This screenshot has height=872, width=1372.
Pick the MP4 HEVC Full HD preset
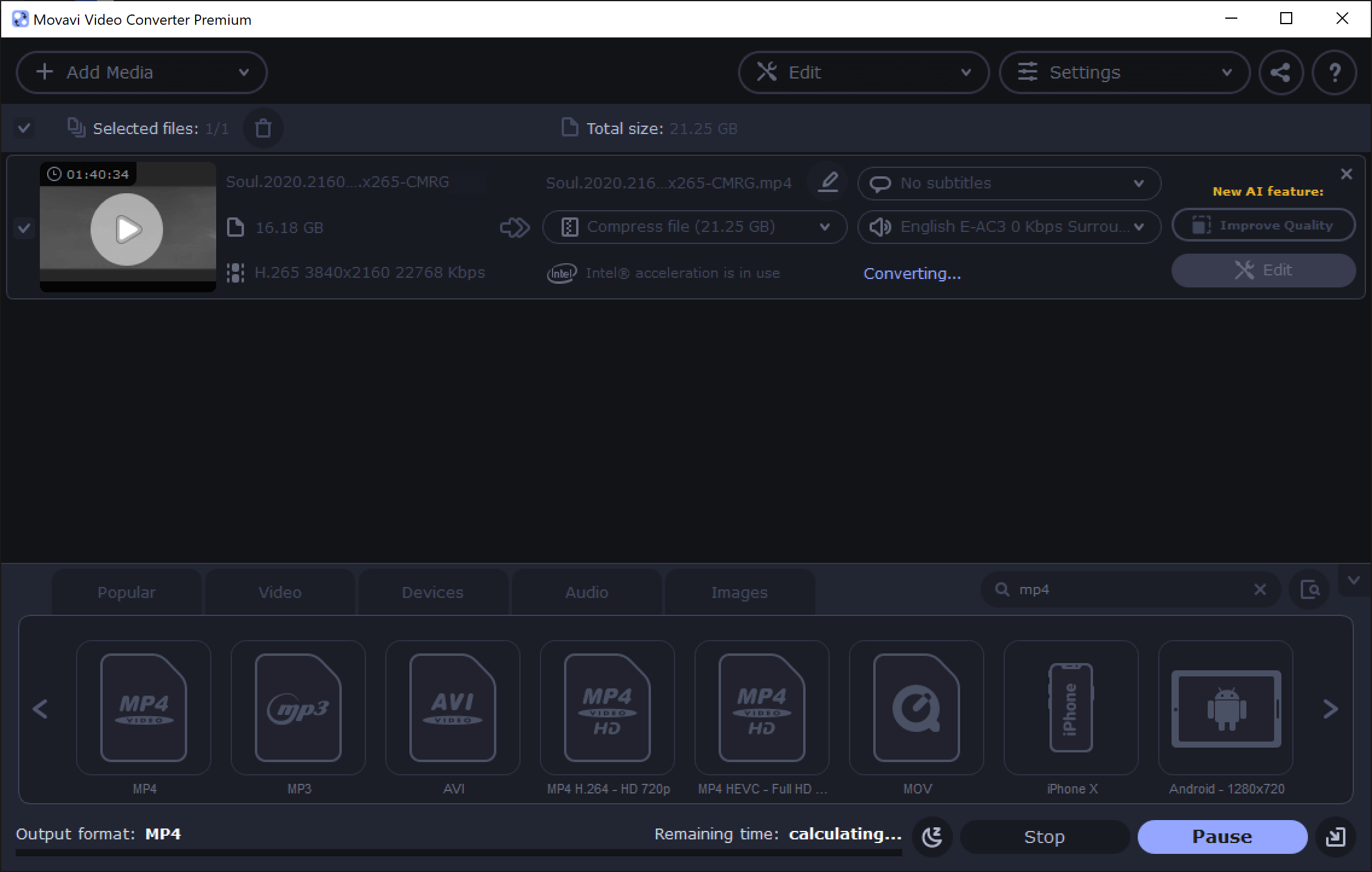click(x=762, y=708)
